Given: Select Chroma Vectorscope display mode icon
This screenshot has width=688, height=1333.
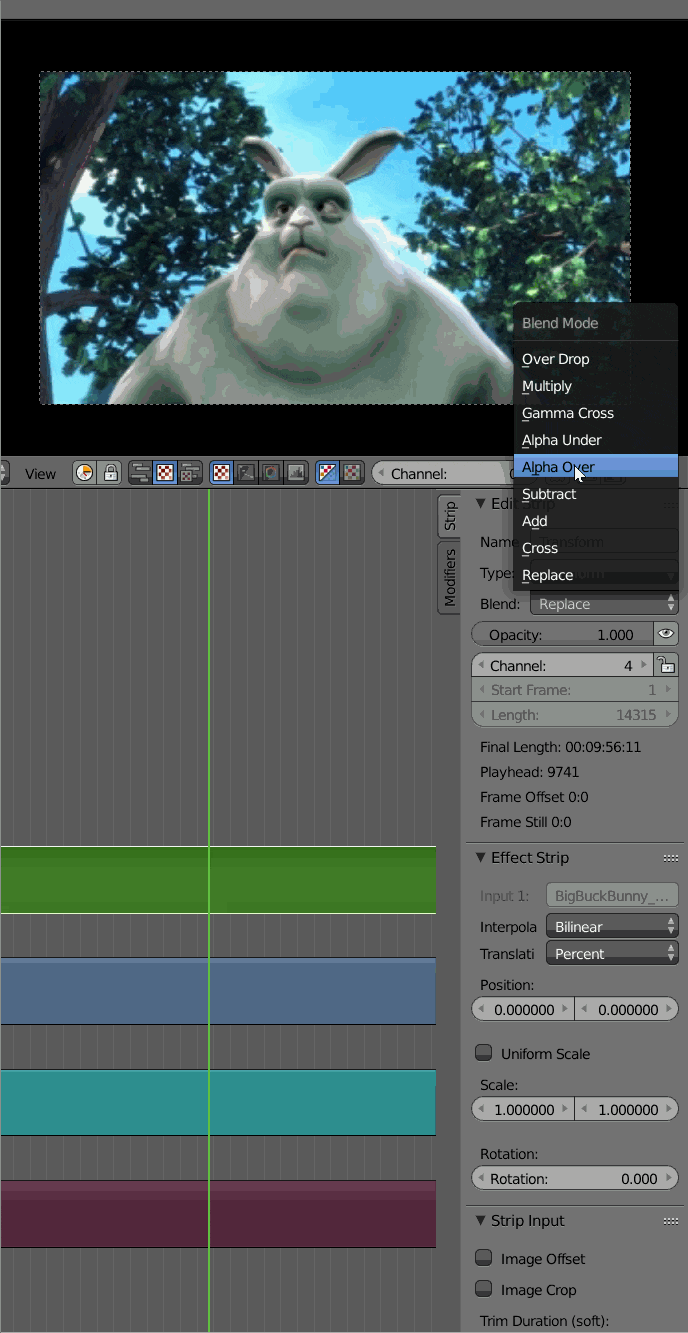Looking at the screenshot, I should pos(271,473).
